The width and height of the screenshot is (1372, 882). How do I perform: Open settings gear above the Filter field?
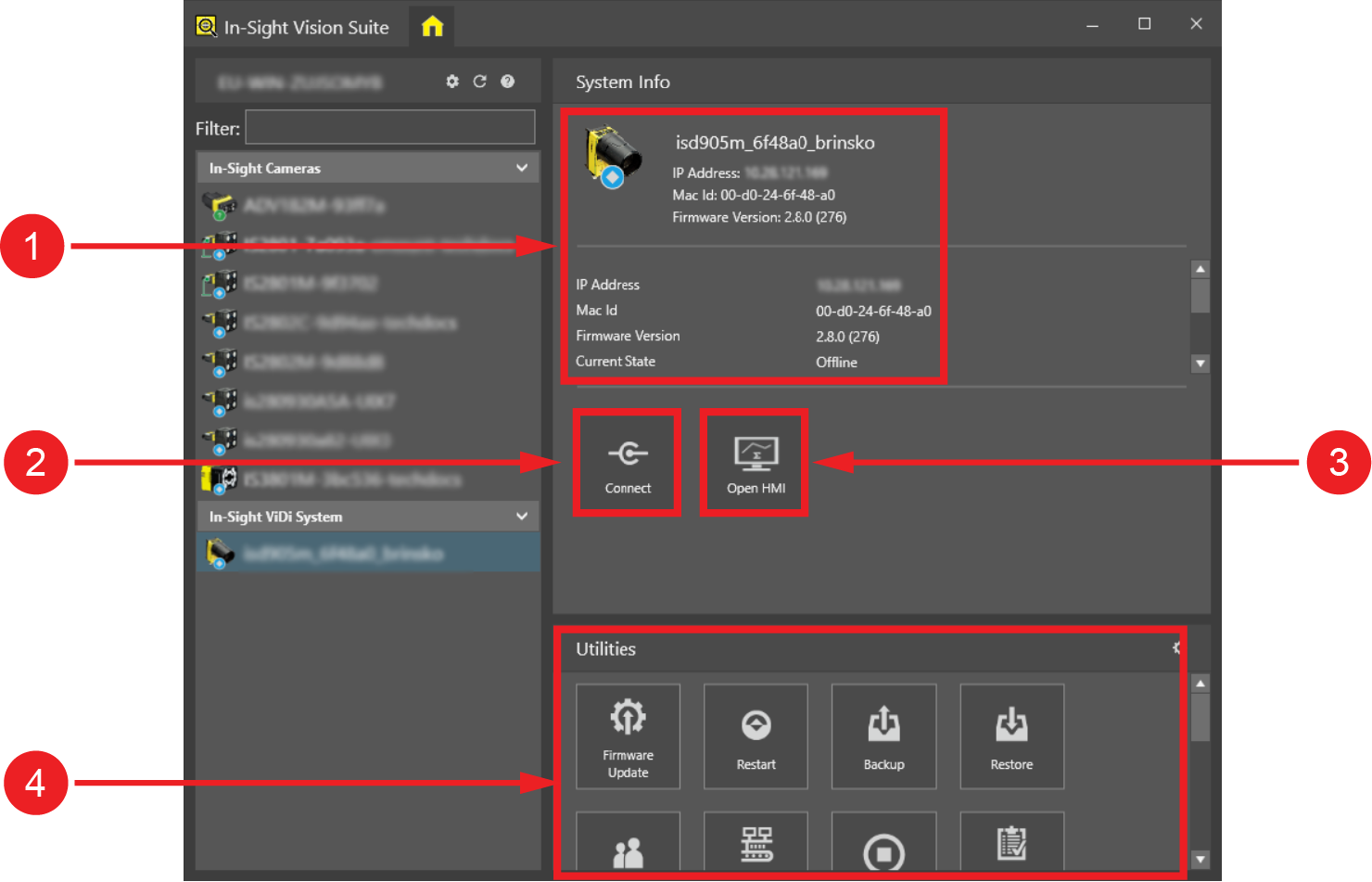click(452, 82)
